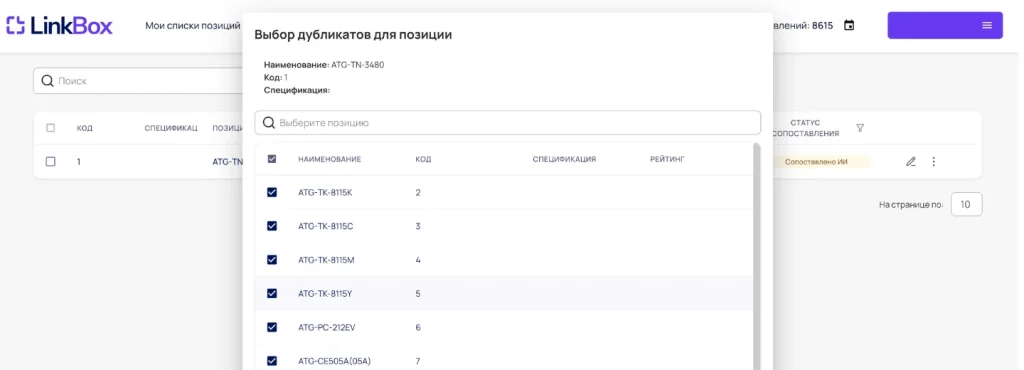Click the pencil edit icon in row 1
1024x370 pixels.
click(911, 162)
